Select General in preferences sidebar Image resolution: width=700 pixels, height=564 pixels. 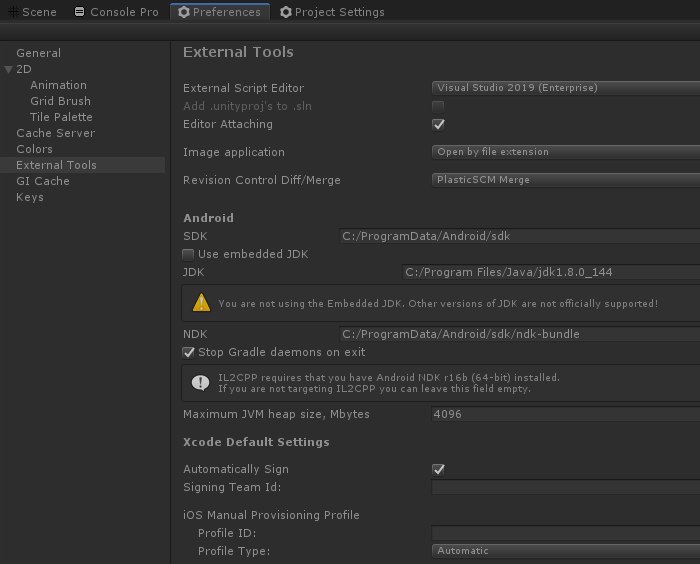(x=38, y=53)
